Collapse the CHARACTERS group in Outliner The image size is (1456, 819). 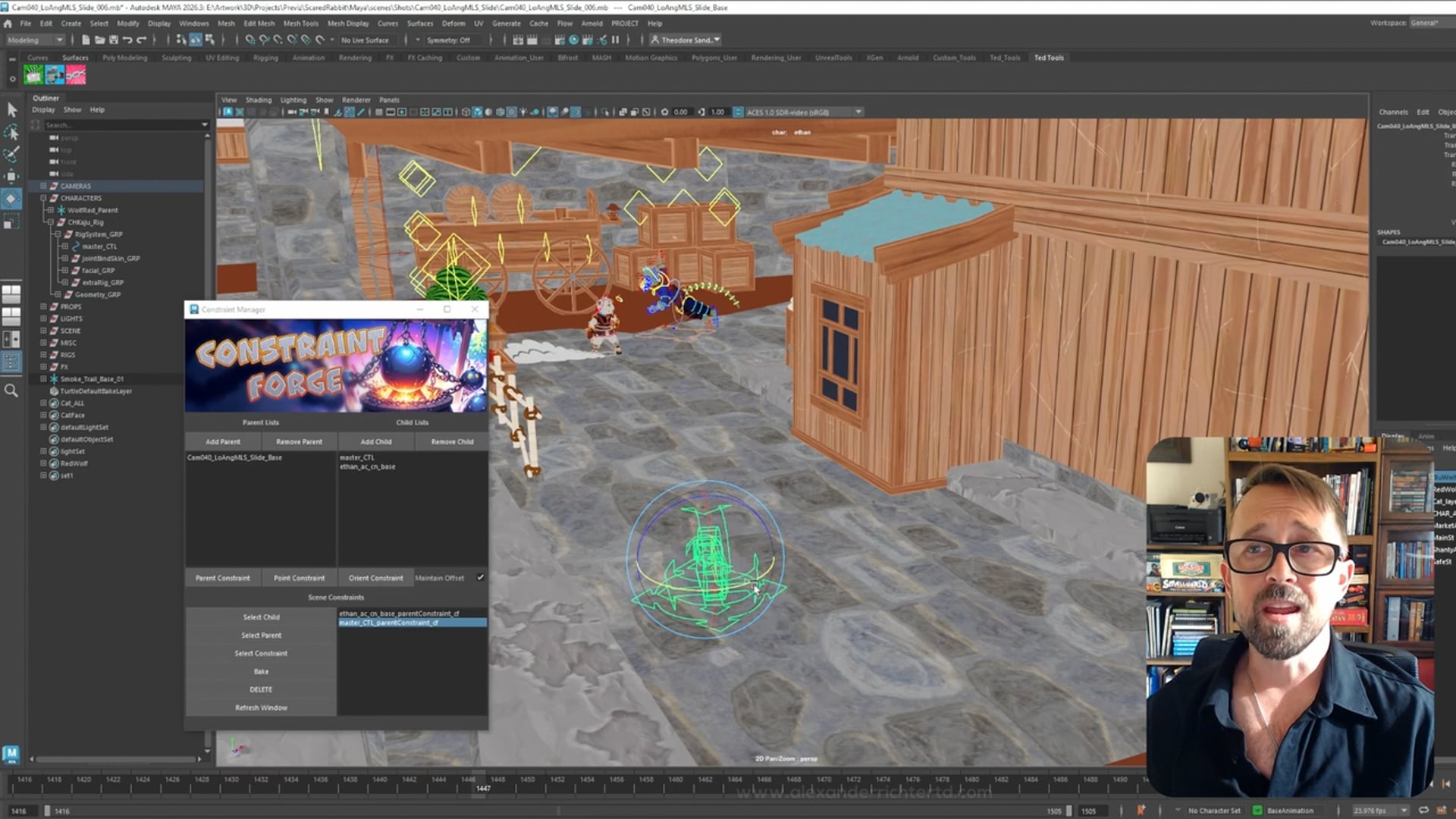[43, 198]
